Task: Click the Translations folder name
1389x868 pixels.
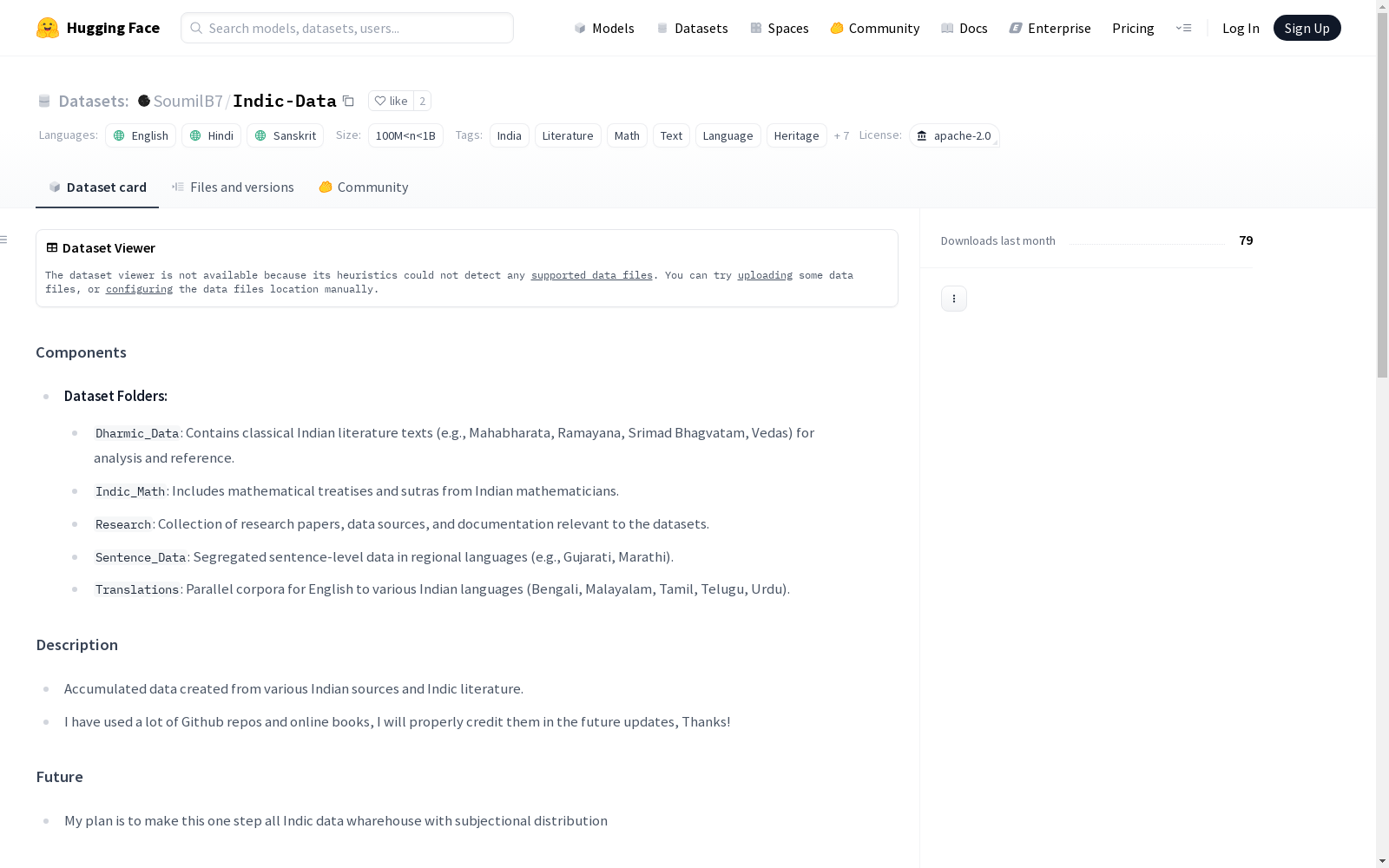Action: coord(137,589)
